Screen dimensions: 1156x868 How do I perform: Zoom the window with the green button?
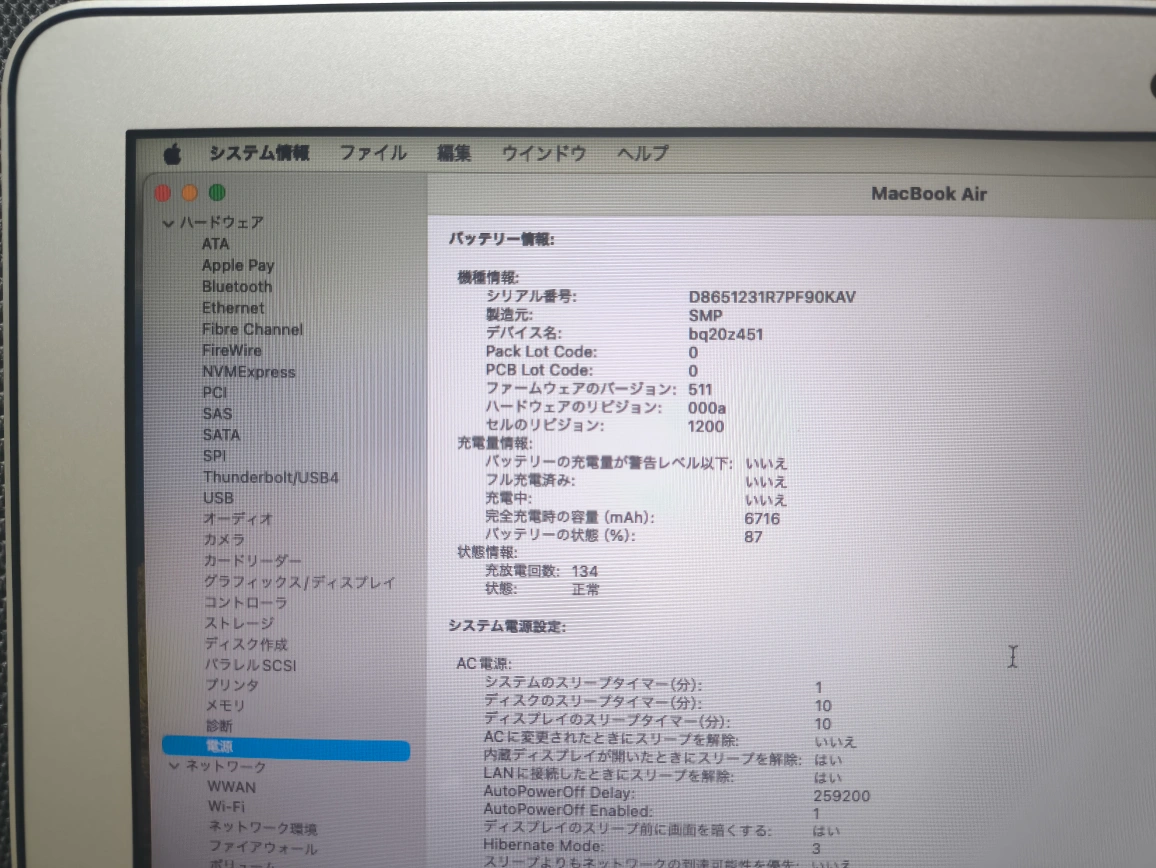(x=217, y=193)
